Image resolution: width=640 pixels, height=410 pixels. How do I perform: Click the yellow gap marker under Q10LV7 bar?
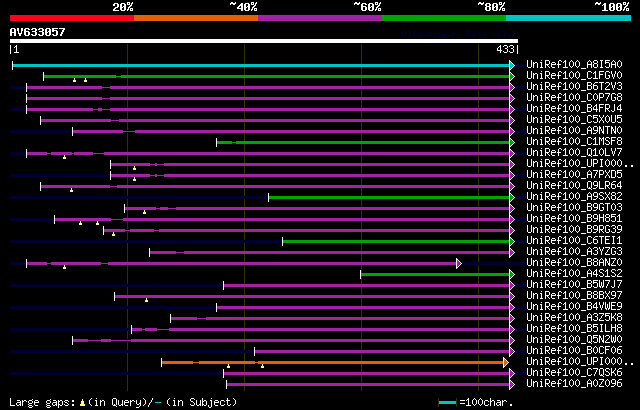(64, 157)
